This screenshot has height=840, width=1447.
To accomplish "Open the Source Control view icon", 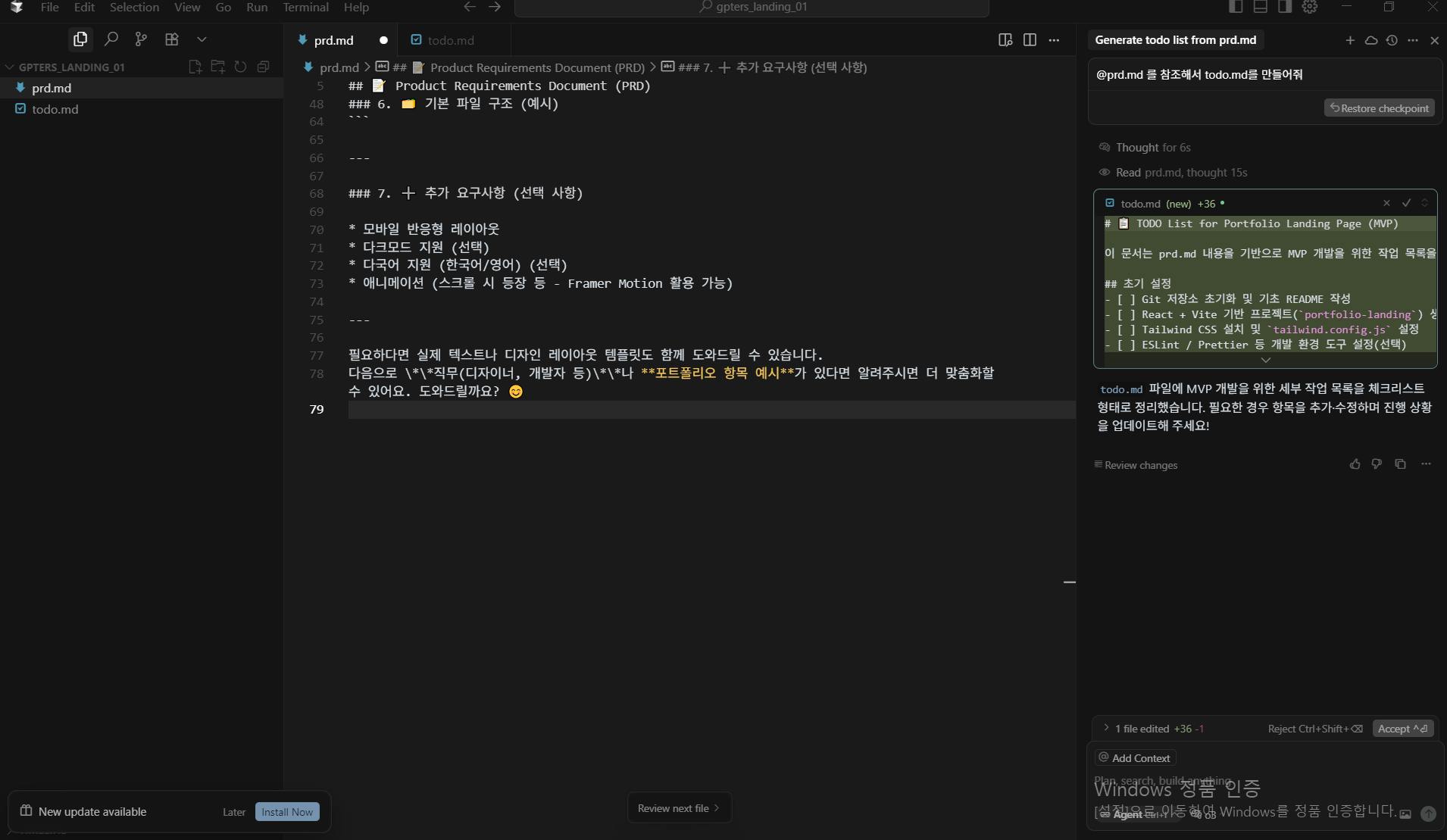I will [x=141, y=39].
